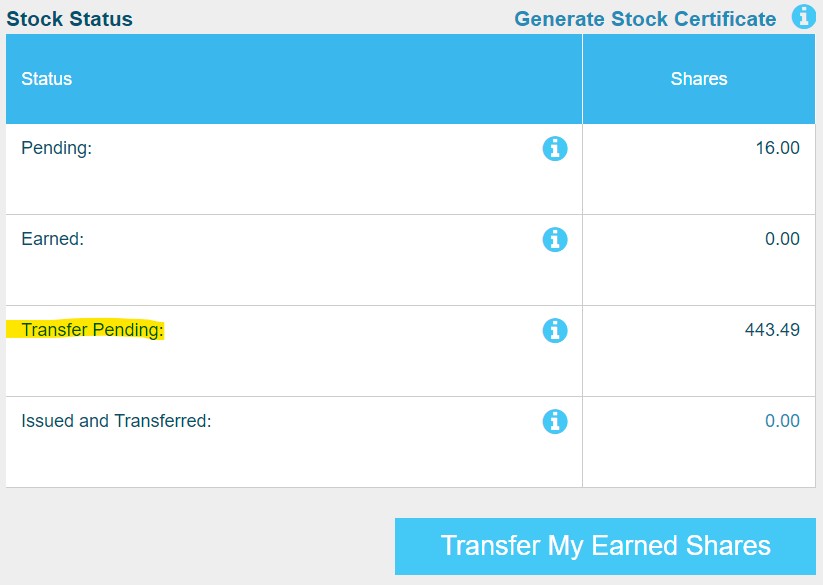823x585 pixels.
Task: Open the Pending row info icon
Action: [x=555, y=148]
